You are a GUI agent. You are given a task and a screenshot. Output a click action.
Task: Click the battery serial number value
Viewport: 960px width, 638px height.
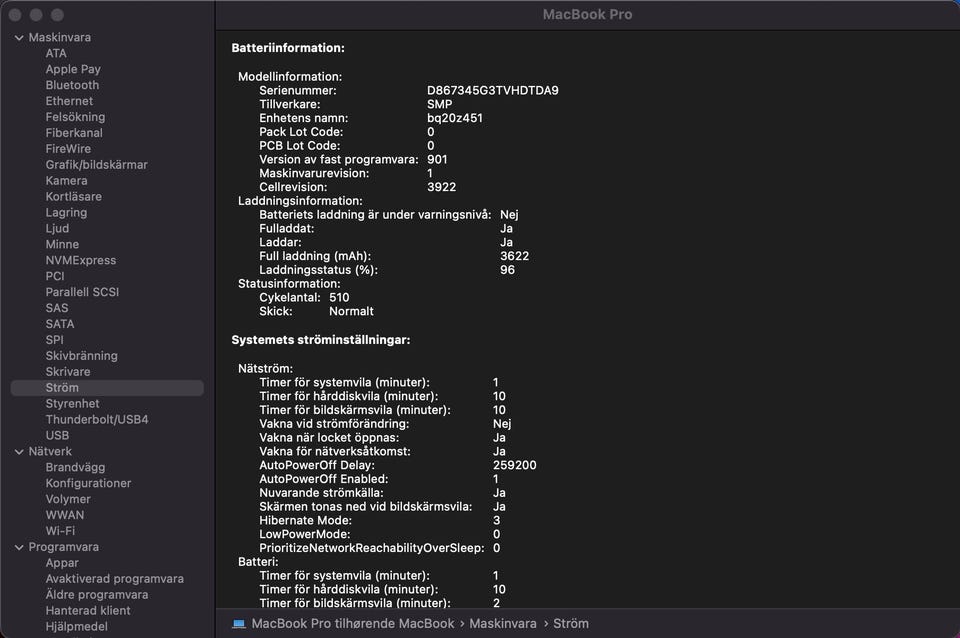point(492,90)
